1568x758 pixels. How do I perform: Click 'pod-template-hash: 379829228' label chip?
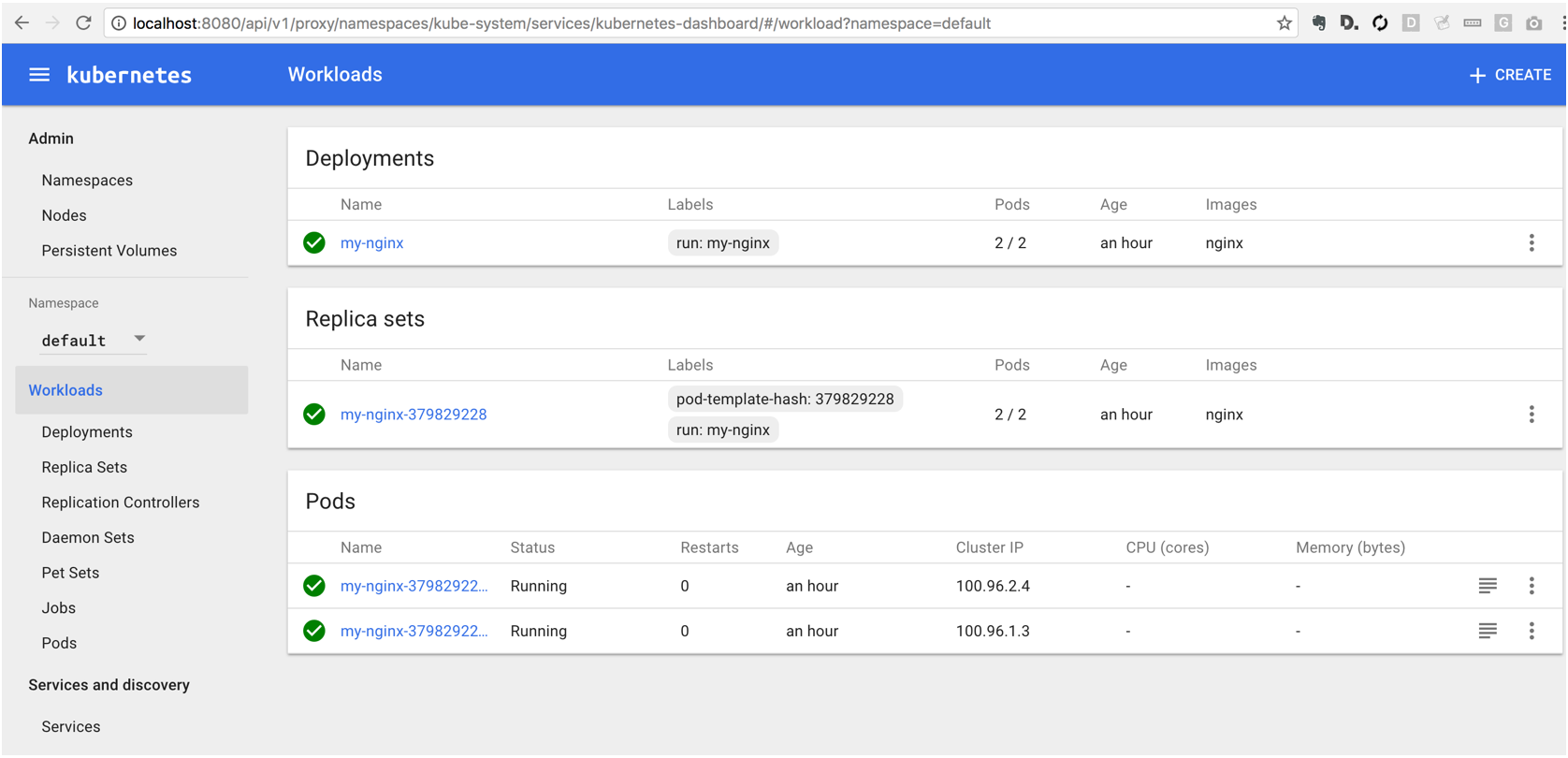[785, 400]
